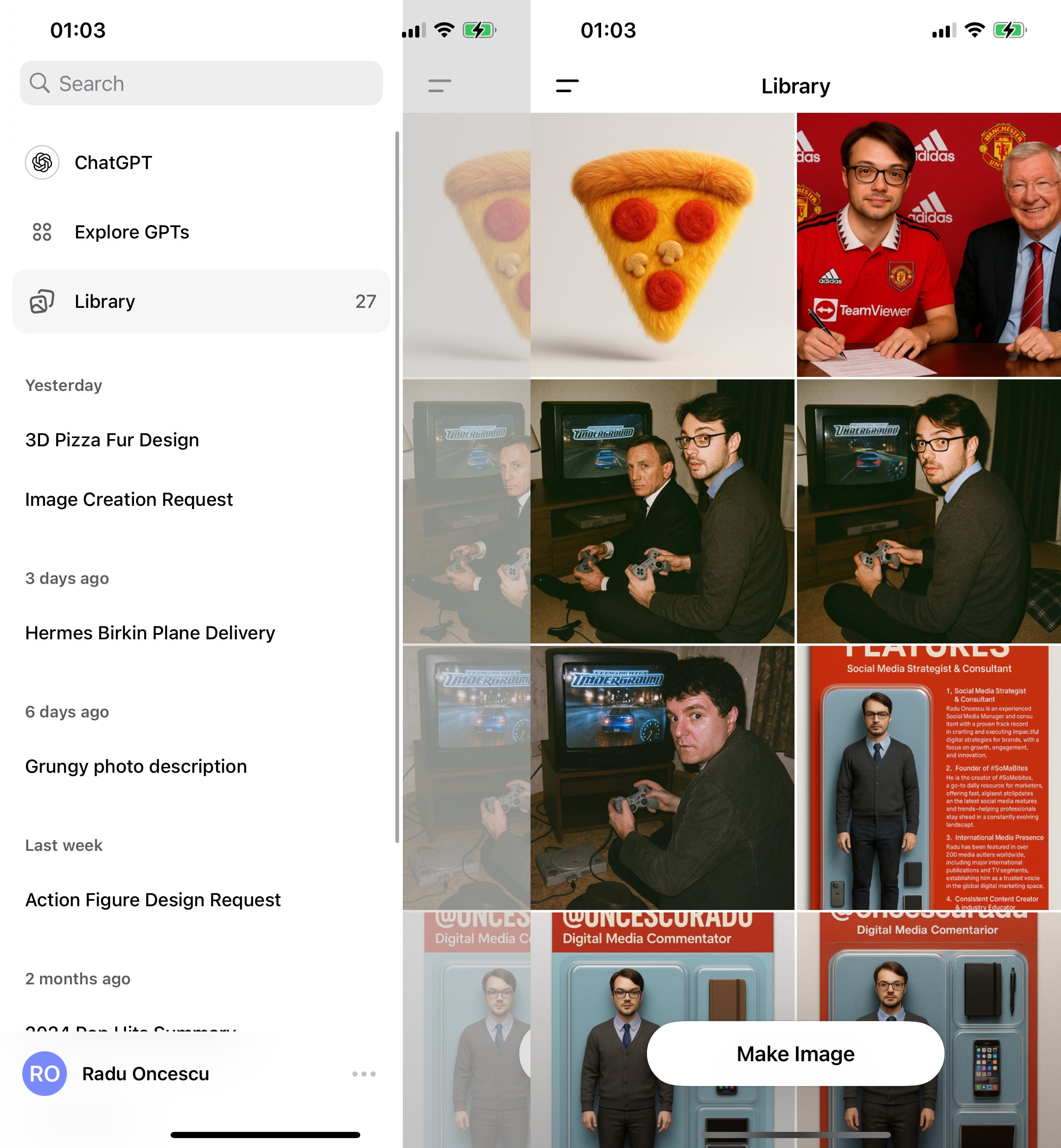Tap the Library page title
The image size is (1061, 1148).
pos(795,86)
